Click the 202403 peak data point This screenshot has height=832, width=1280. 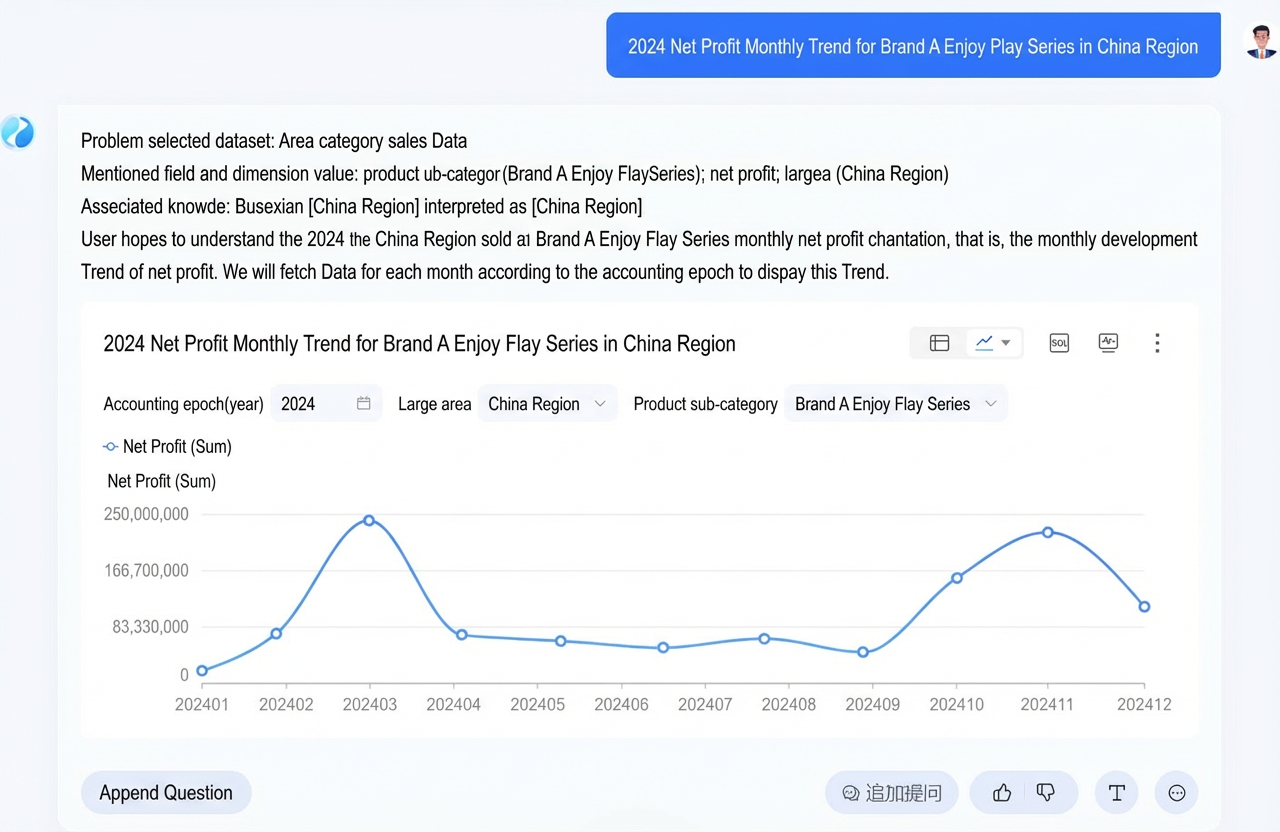point(369,520)
